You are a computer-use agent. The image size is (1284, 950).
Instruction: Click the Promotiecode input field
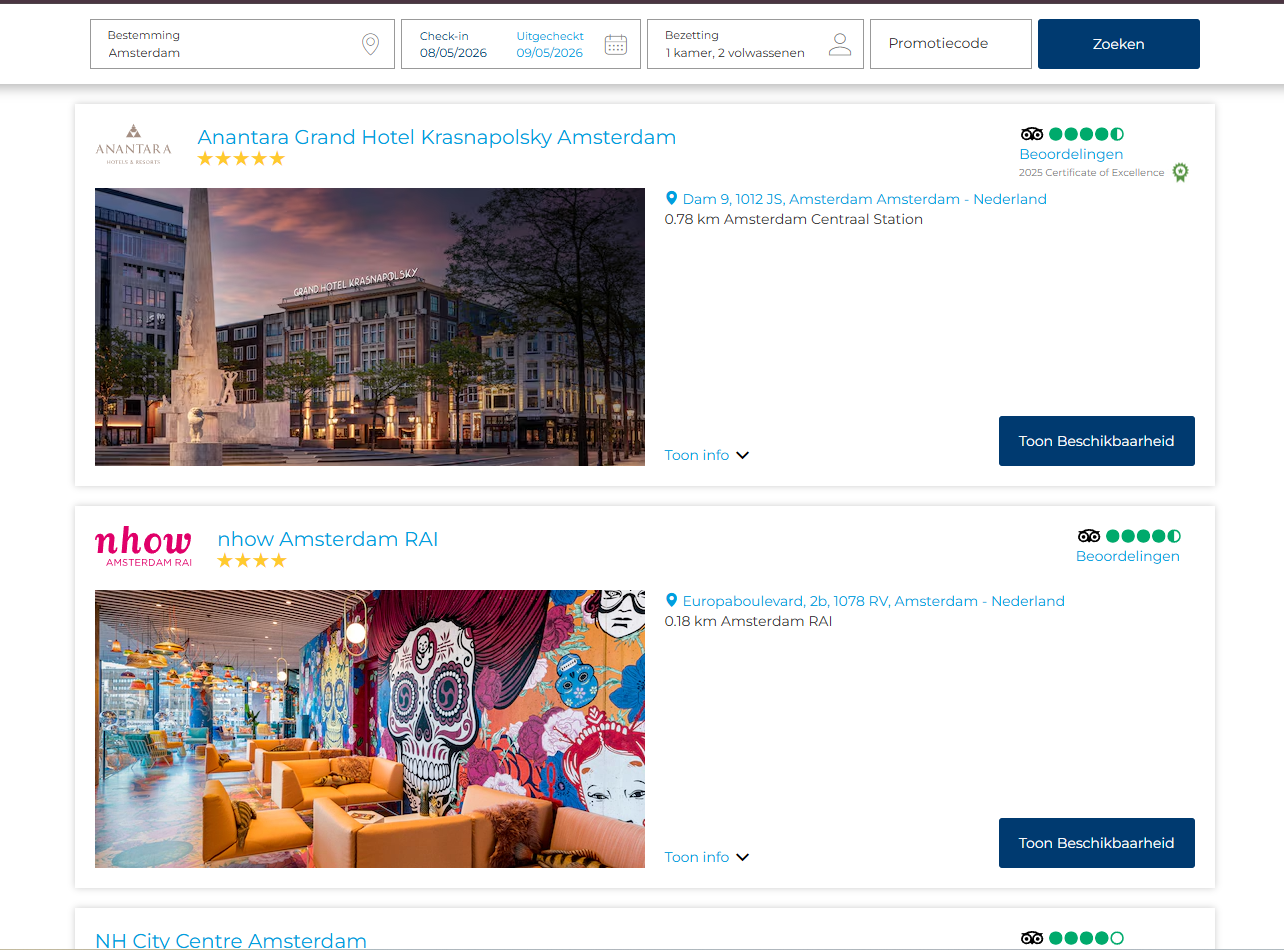(x=951, y=44)
